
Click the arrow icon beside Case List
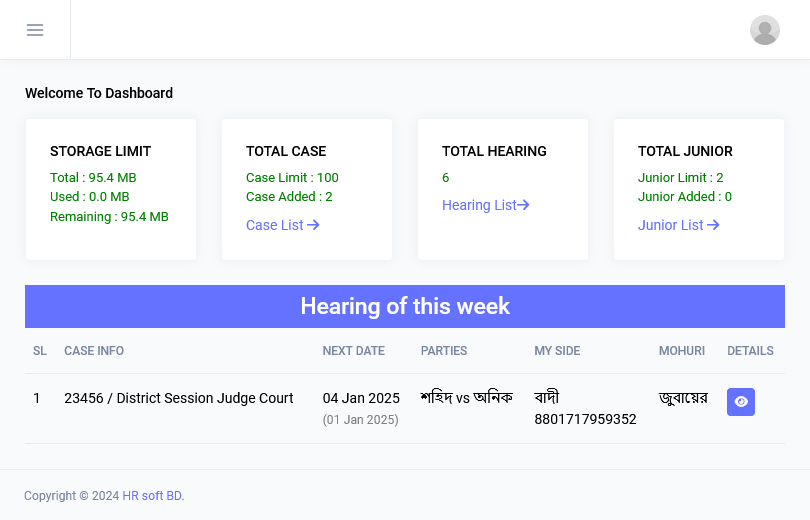(313, 225)
